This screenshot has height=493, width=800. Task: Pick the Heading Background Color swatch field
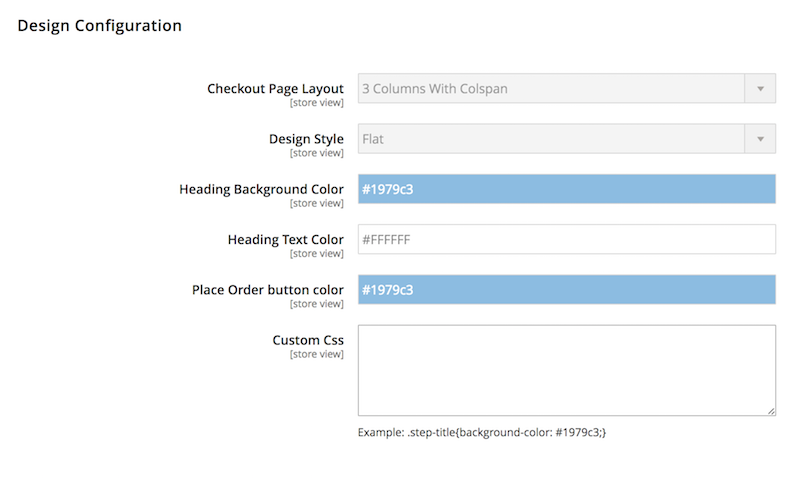(x=567, y=189)
